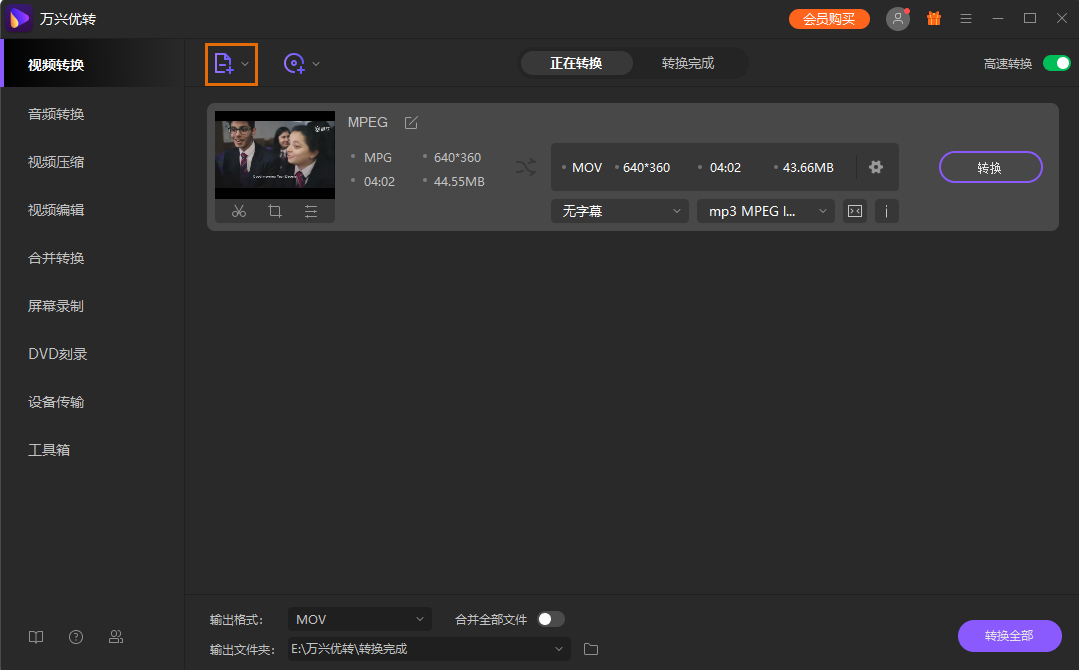Open the 输出格式 MOV format dropdown

(359, 619)
